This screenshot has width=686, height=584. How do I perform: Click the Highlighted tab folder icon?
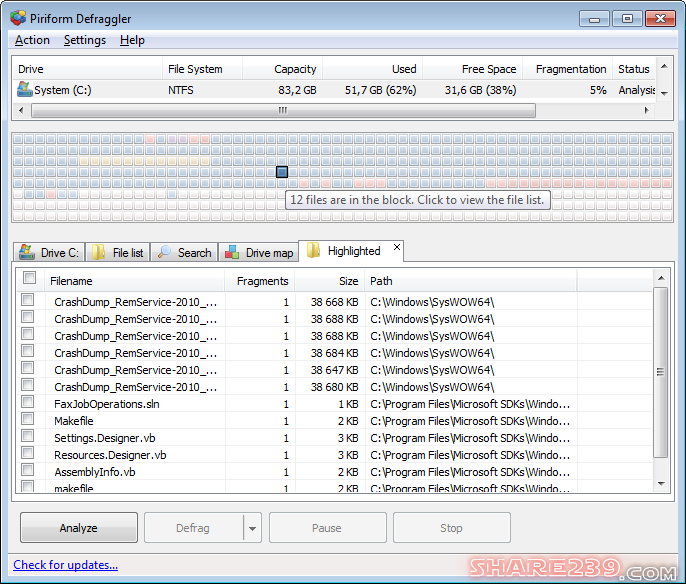(313, 250)
